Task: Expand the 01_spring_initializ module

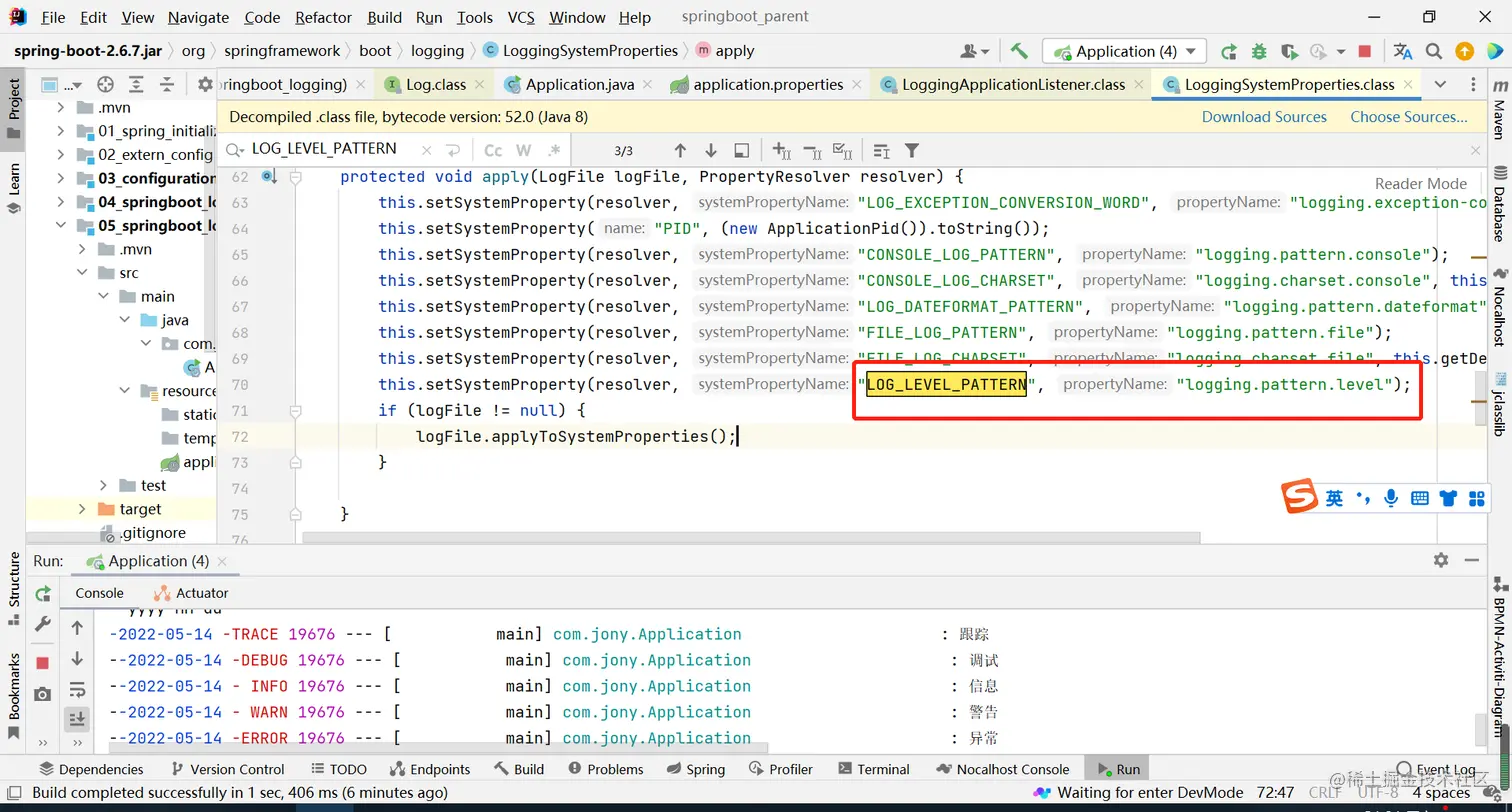Action: click(60, 131)
